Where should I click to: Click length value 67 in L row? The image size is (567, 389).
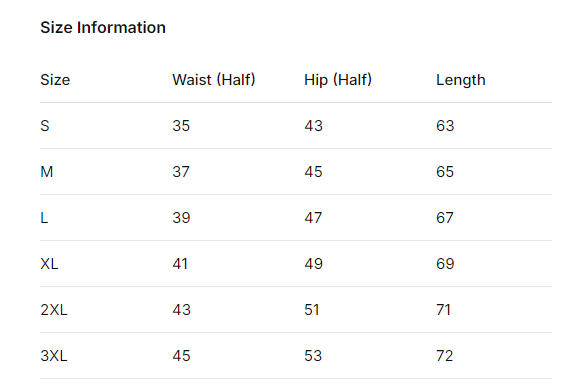pyautogui.click(x=445, y=218)
